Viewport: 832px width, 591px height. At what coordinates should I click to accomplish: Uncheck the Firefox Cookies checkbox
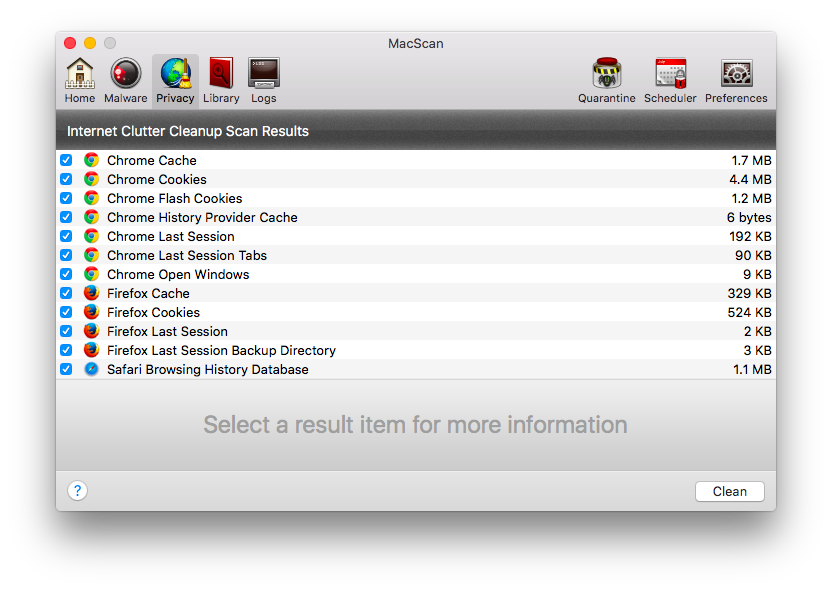point(66,312)
